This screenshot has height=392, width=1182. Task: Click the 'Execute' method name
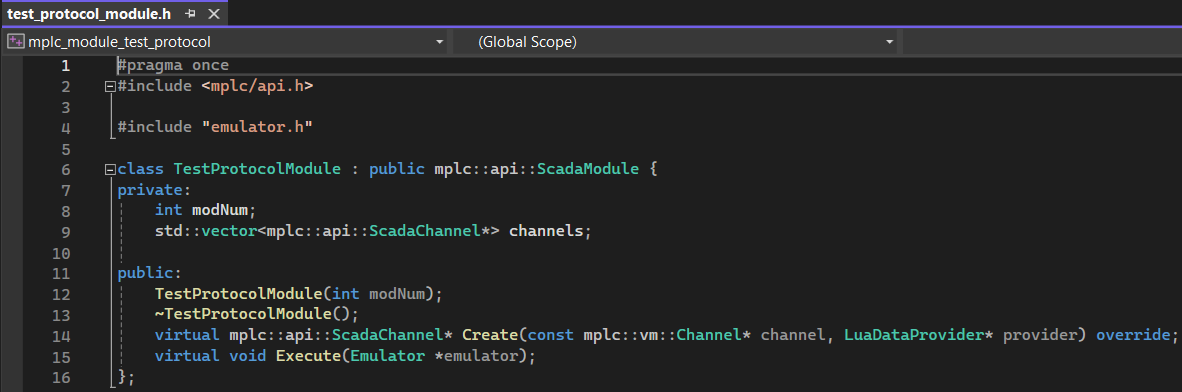click(308, 355)
